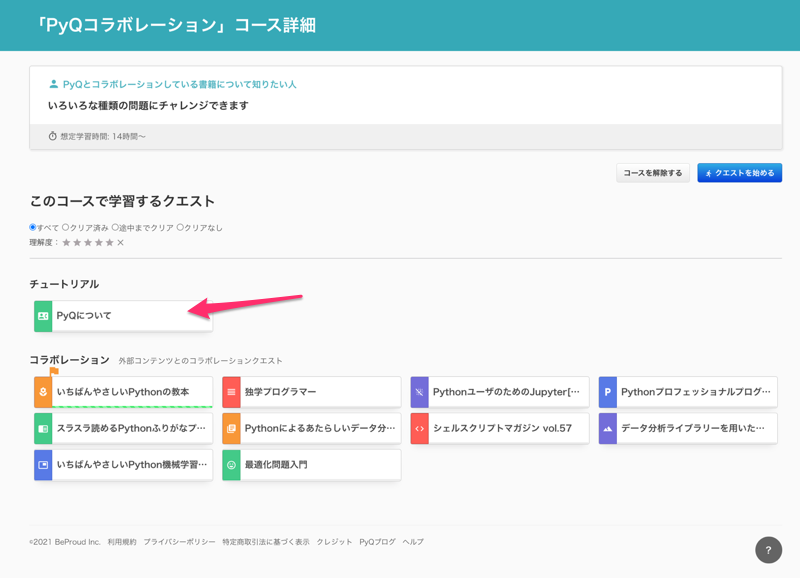Screen dimensions: 800x578
Task: Select the すべて radio filter
Action: pos(33,228)
